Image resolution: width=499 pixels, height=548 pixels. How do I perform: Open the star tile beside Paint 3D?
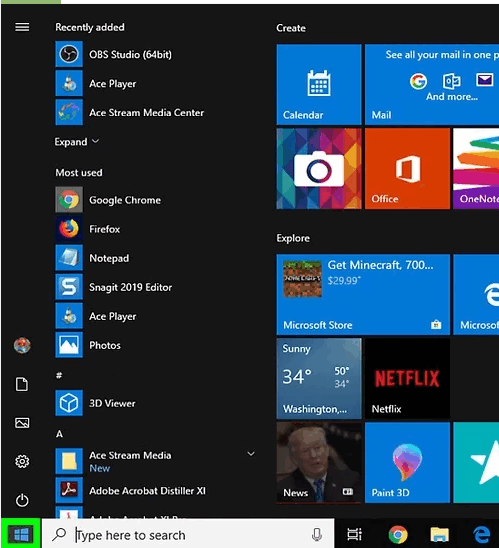click(x=476, y=462)
